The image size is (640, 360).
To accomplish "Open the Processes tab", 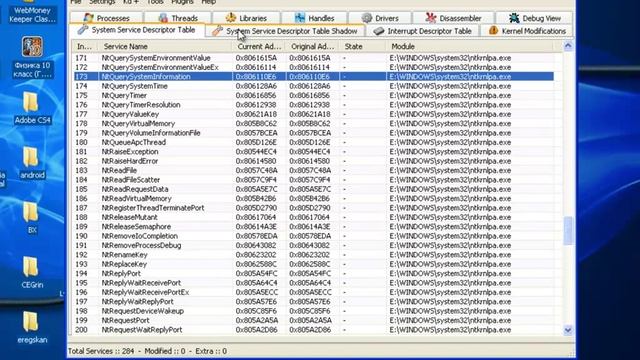I will [106, 18].
